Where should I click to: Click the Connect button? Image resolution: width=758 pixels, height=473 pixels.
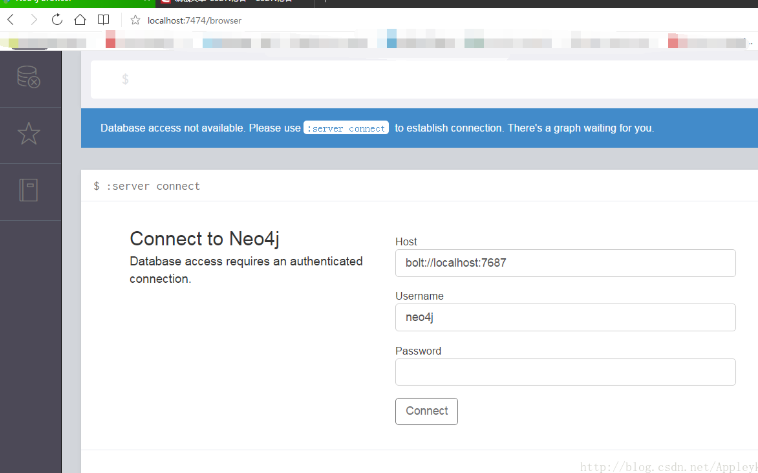(426, 411)
